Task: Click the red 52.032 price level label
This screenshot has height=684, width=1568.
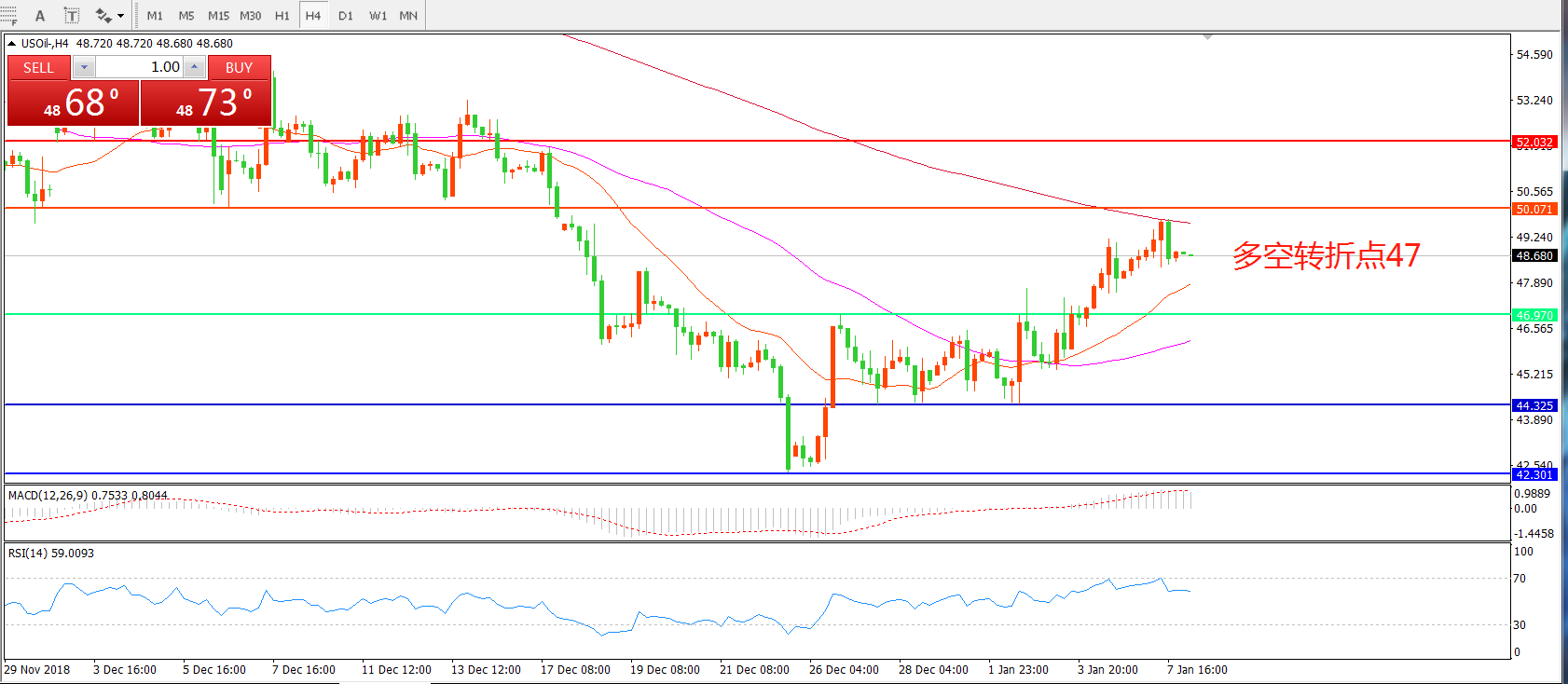Action: pyautogui.click(x=1534, y=143)
